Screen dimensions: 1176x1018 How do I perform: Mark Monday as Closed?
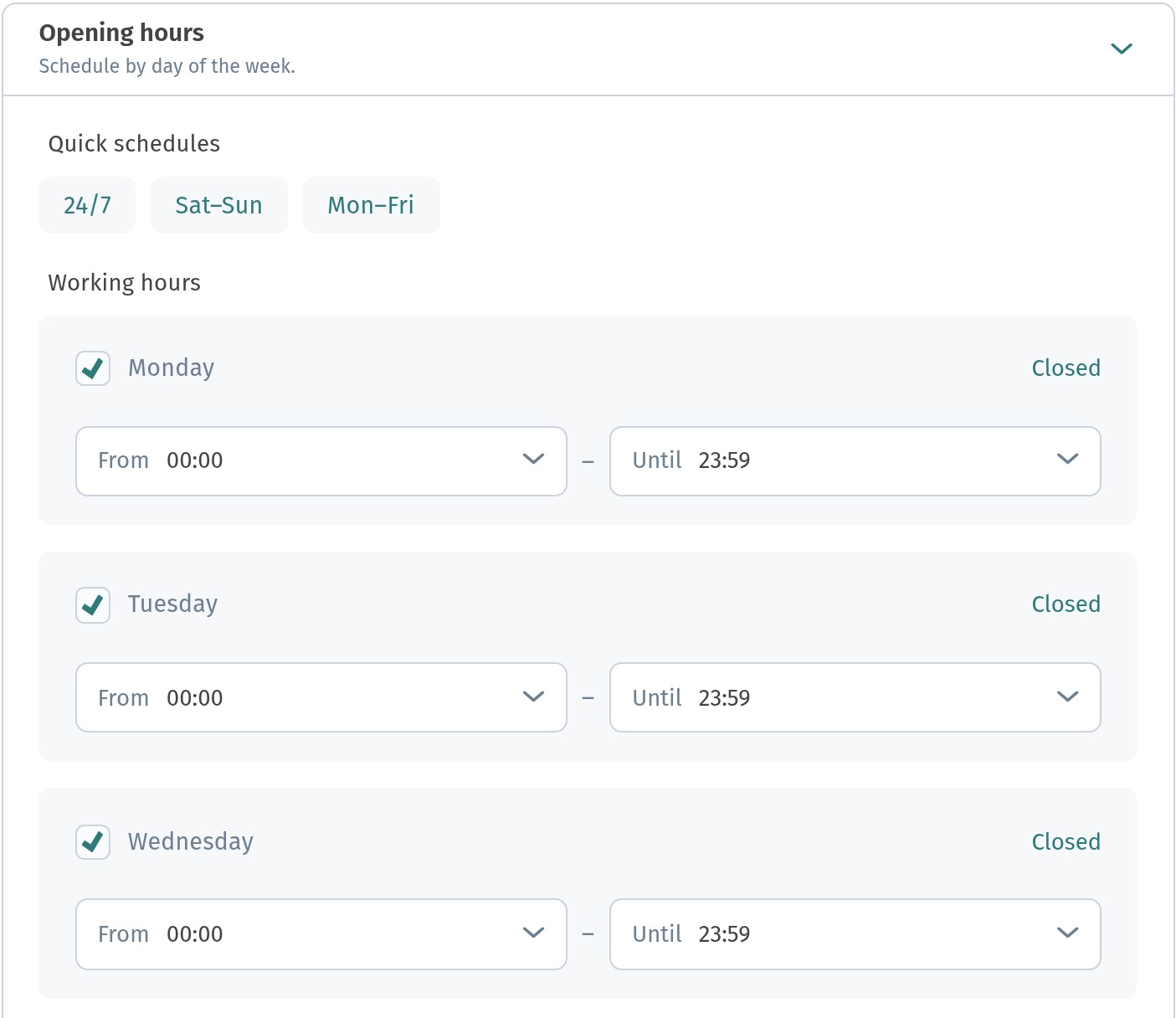coord(1066,368)
